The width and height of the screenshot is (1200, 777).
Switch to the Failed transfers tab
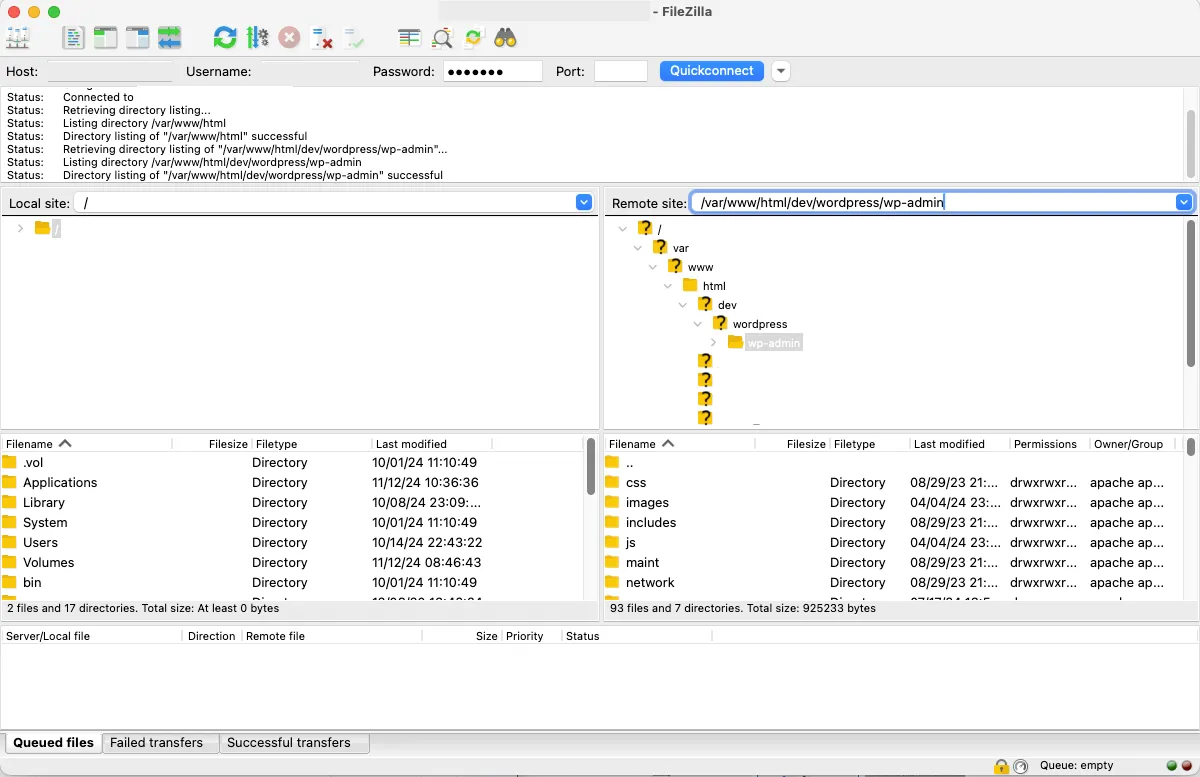click(156, 743)
